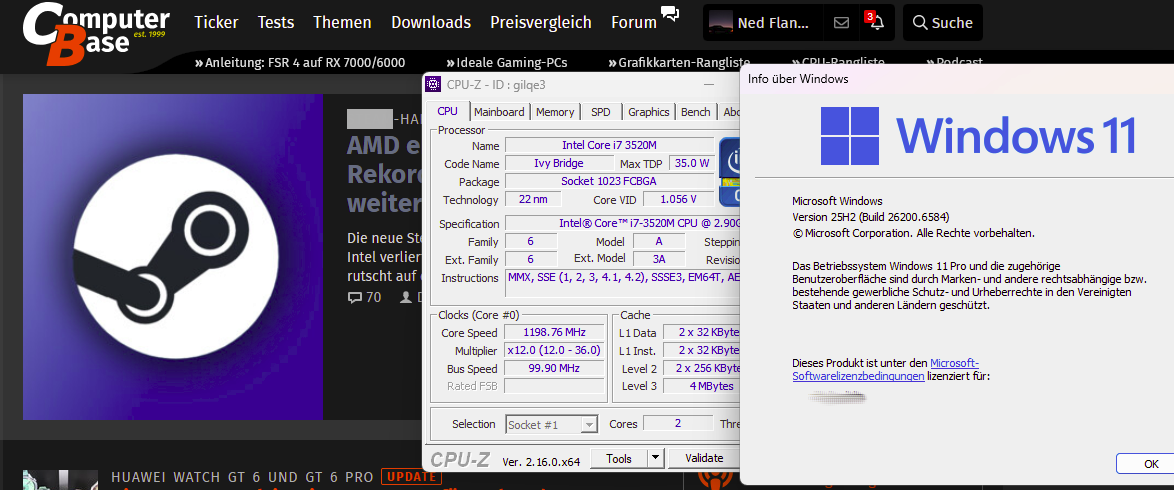Open the Grafikkarten-Rangliste link
1174x490 pixels.
tap(679, 63)
